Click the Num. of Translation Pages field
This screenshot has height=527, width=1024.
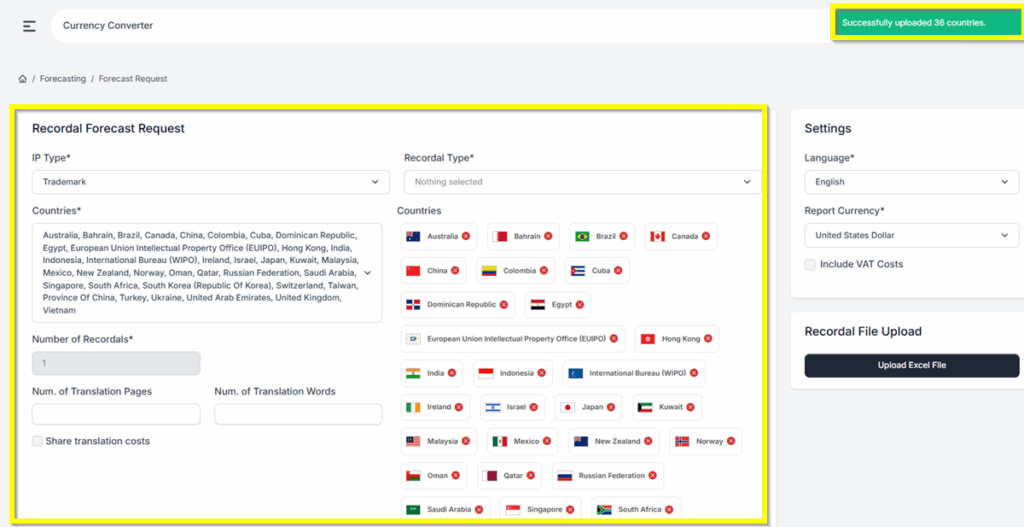point(116,414)
